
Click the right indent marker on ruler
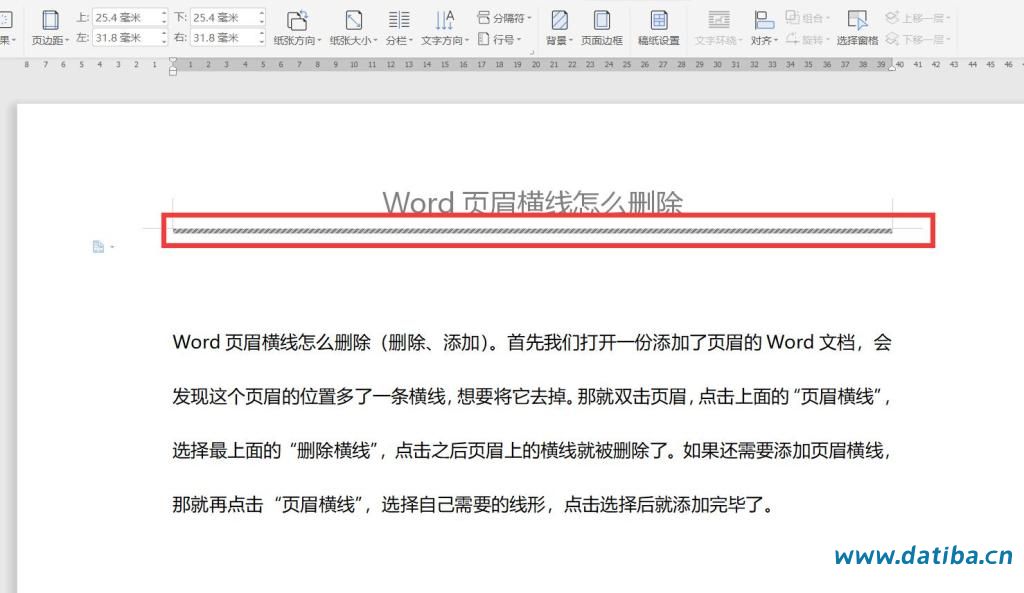pos(892,67)
